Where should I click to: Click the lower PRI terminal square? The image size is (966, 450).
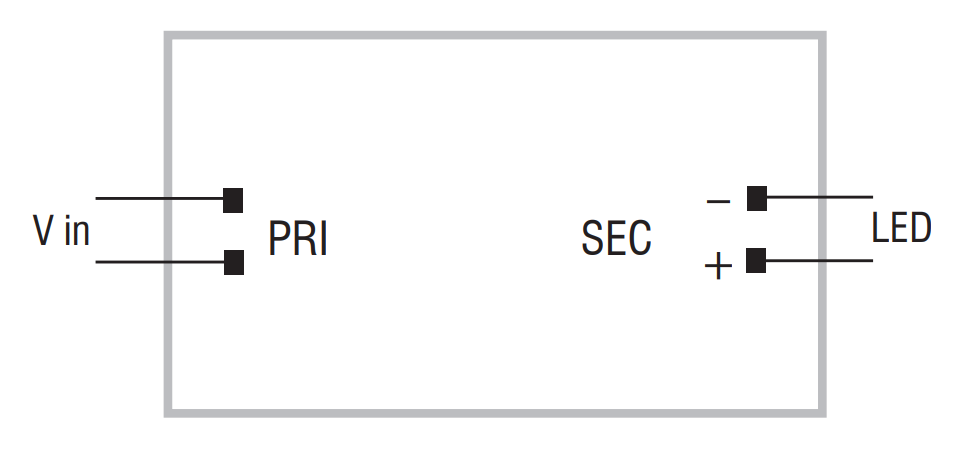(x=233, y=262)
